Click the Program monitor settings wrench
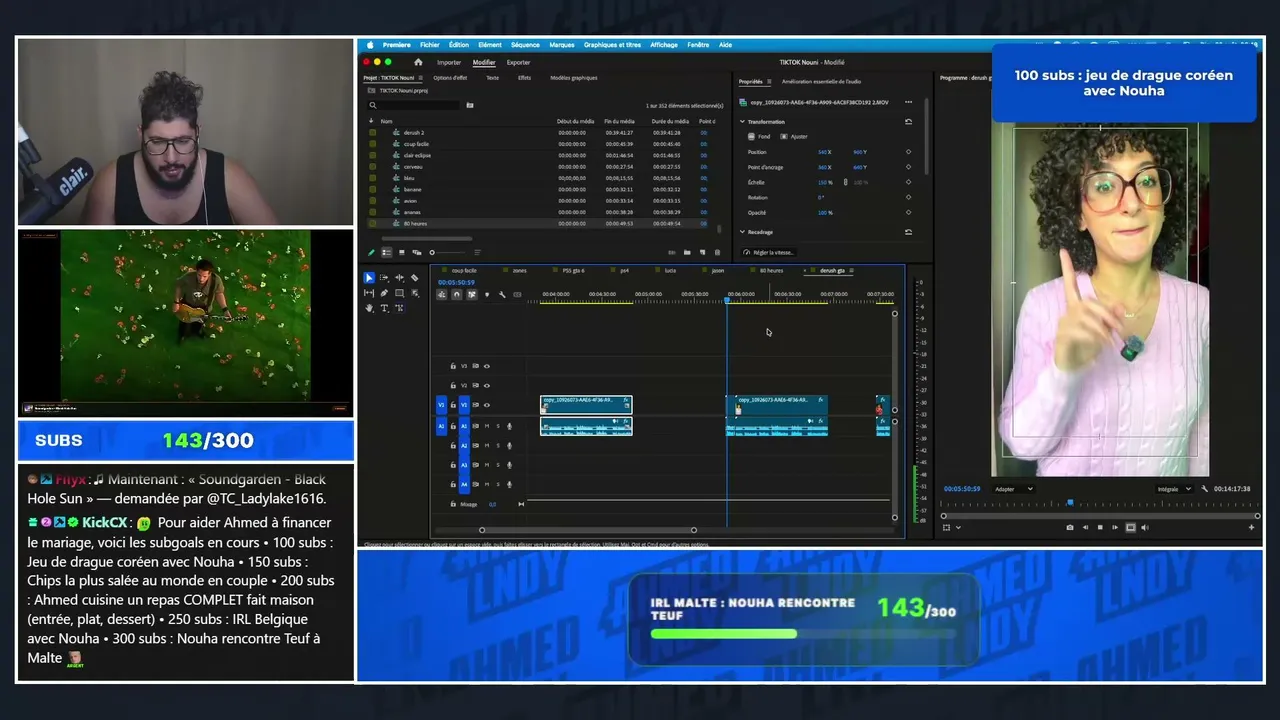Viewport: 1280px width, 720px height. click(1204, 489)
